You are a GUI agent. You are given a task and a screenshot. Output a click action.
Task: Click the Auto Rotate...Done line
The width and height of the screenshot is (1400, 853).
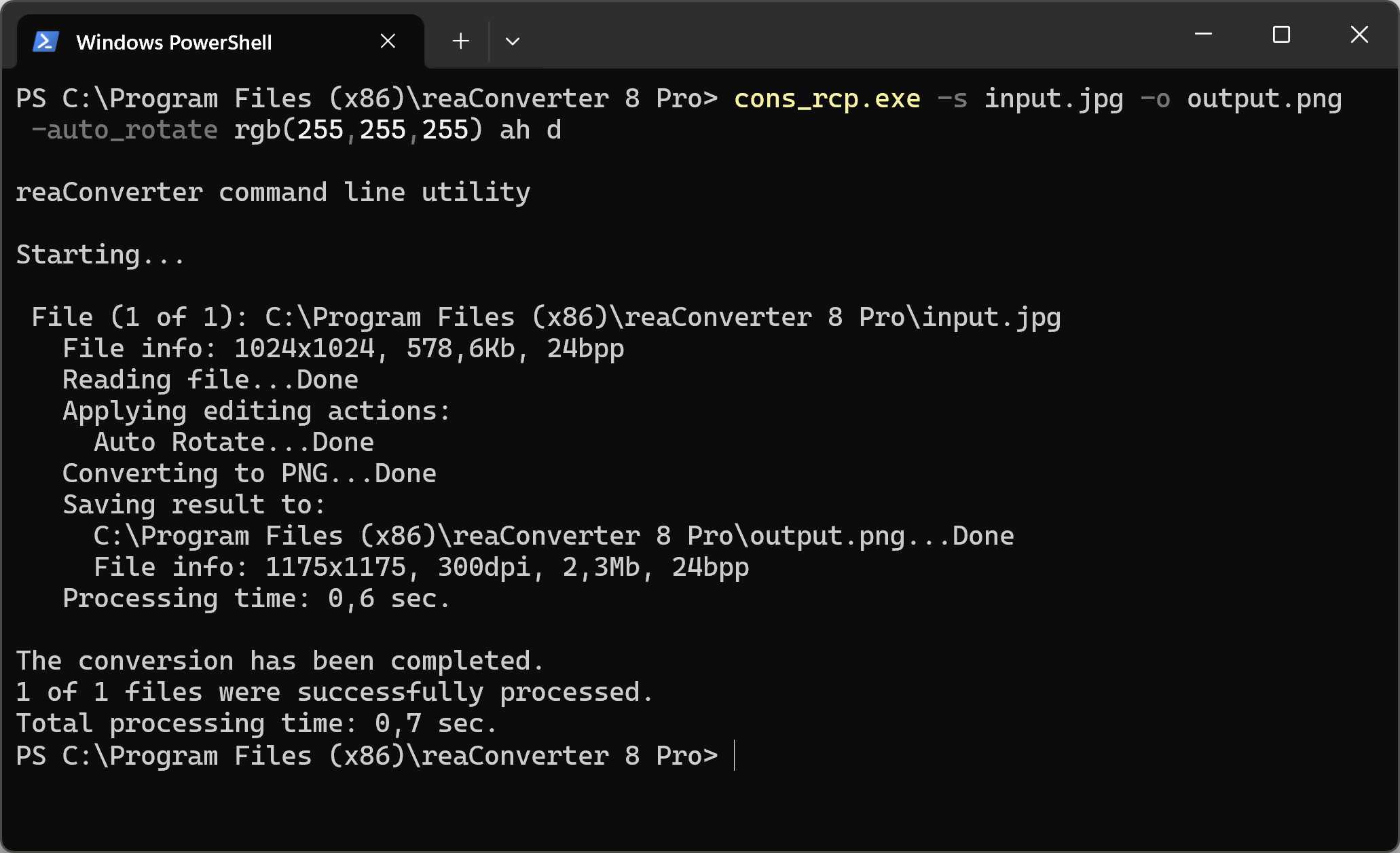234,443
